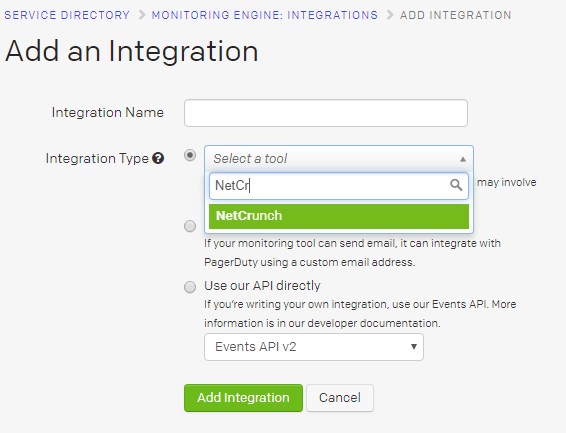Click the up arrow on tool selector

click(463, 159)
